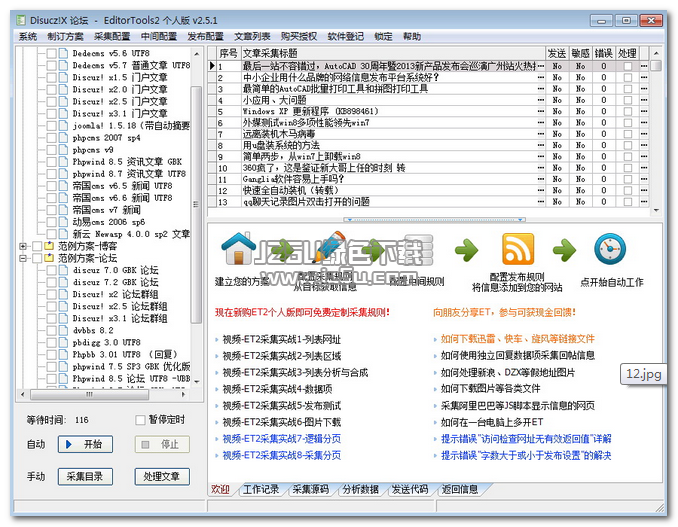Open the 发布配置 menu
Screen dimensions: 678x527
(205, 36)
